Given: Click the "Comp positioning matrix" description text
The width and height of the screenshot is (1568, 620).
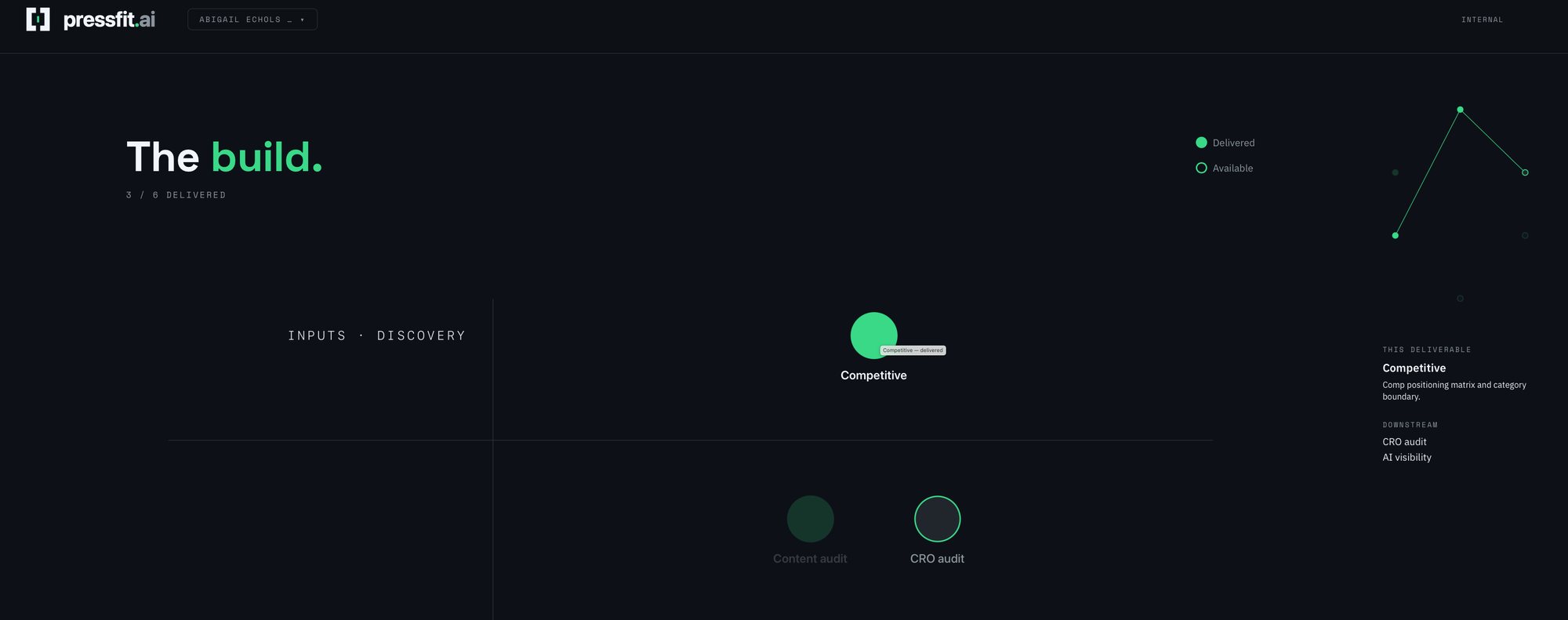Looking at the screenshot, I should pyautogui.click(x=1454, y=390).
